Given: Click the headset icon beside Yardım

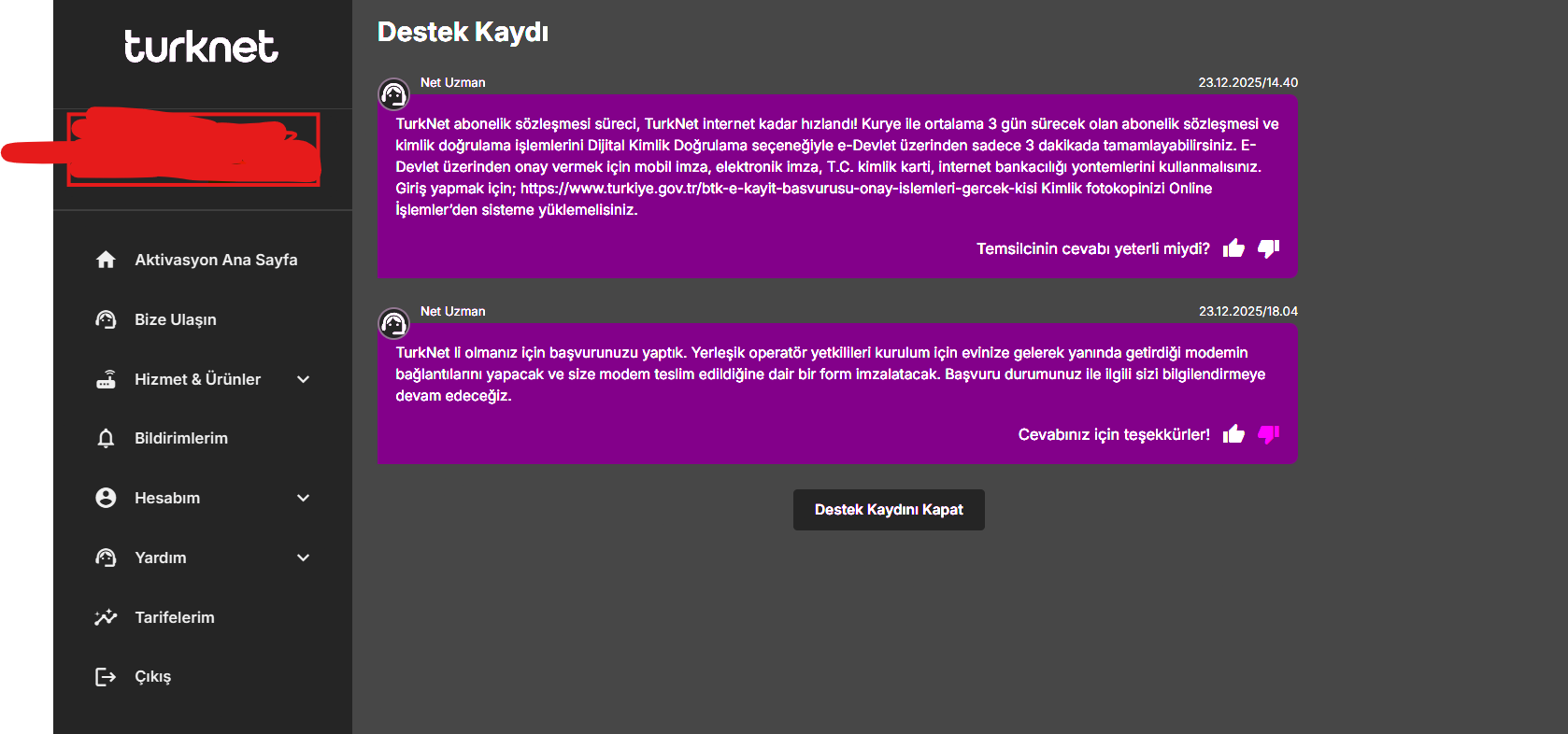Looking at the screenshot, I should [106, 558].
